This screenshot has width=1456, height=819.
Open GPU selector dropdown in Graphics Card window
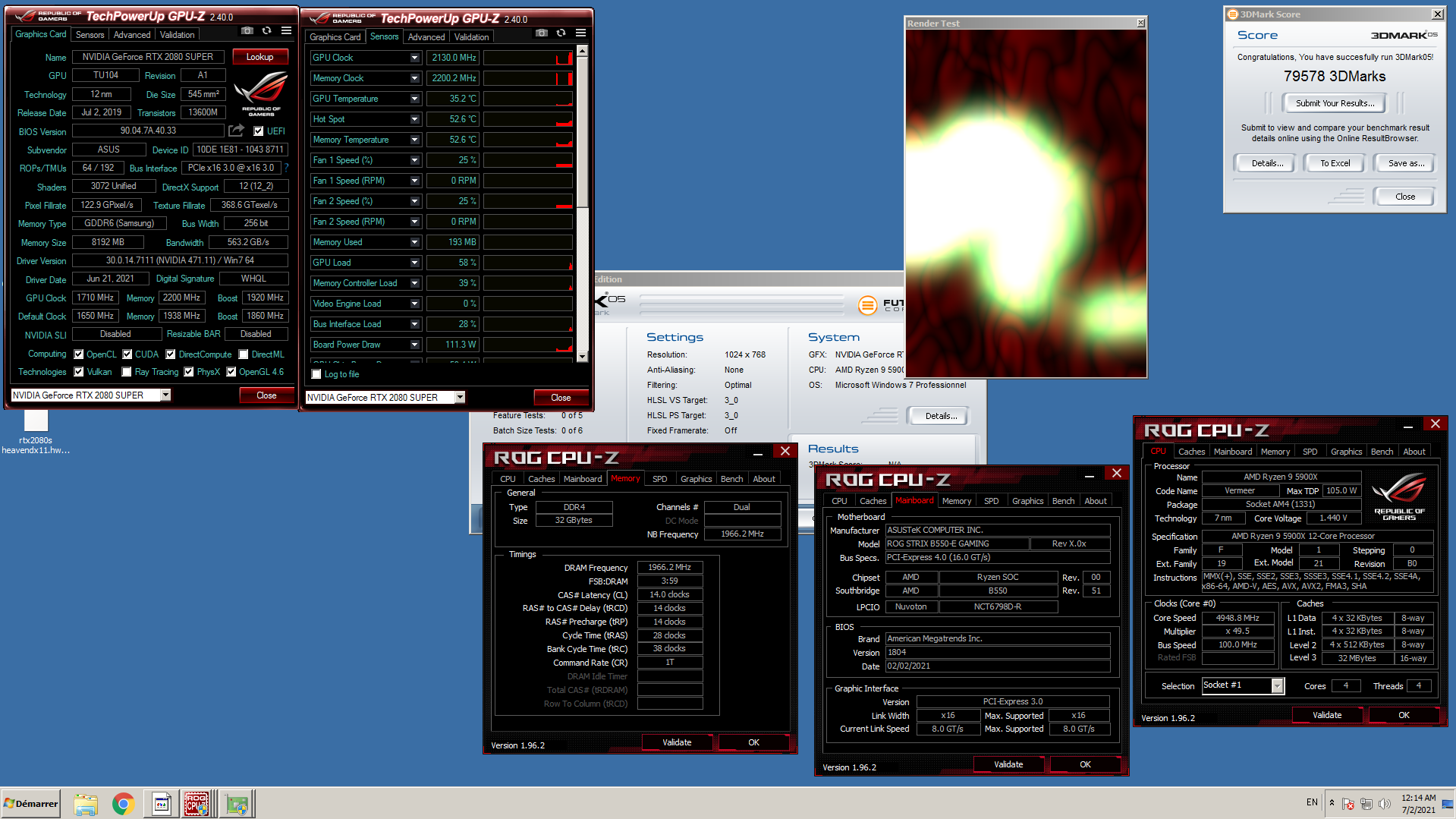pyautogui.click(x=165, y=395)
